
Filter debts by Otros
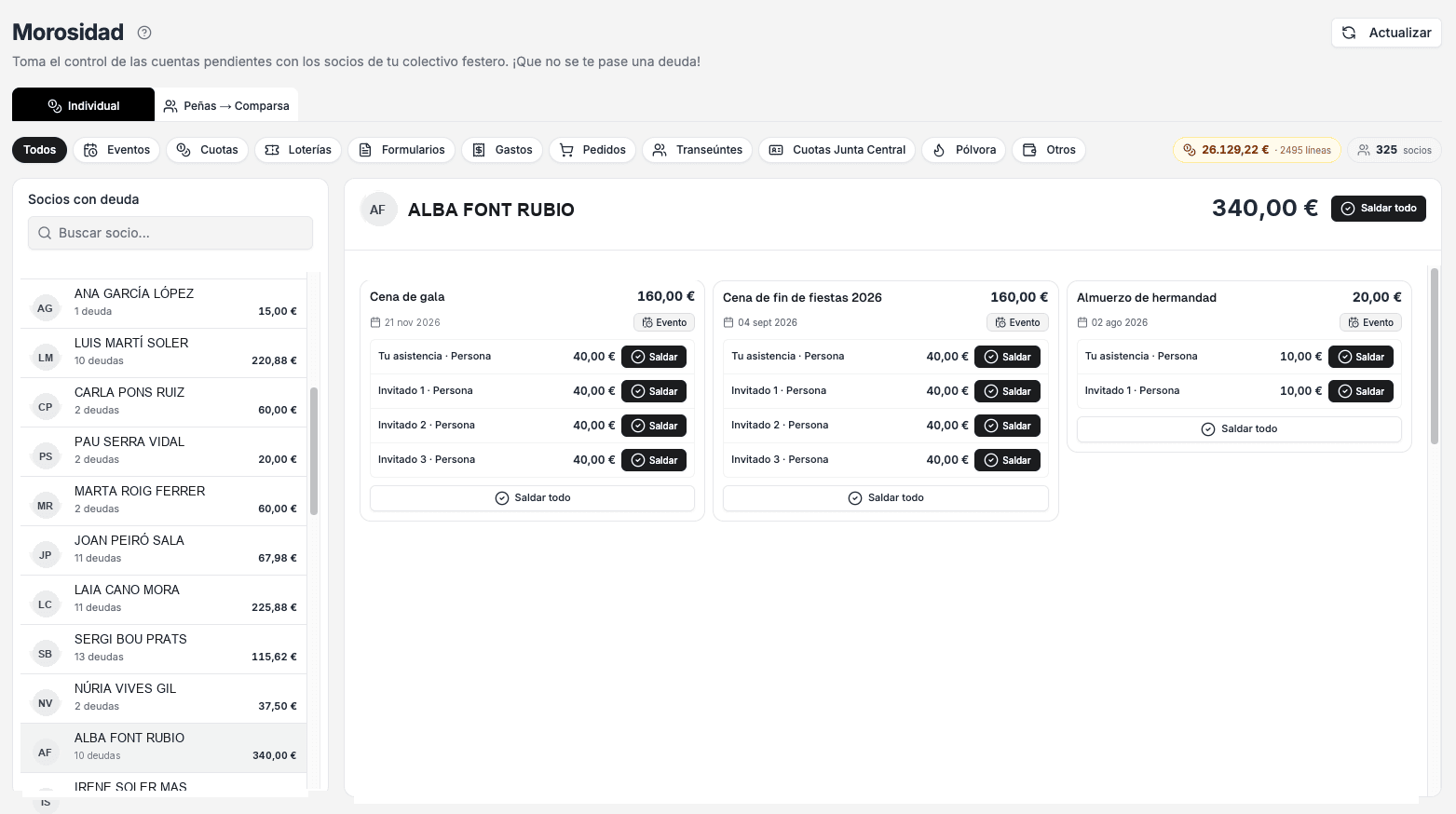pos(1049,150)
